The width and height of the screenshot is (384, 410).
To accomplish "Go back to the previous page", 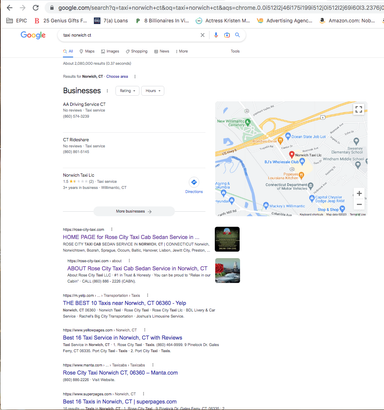I will (10, 8).
